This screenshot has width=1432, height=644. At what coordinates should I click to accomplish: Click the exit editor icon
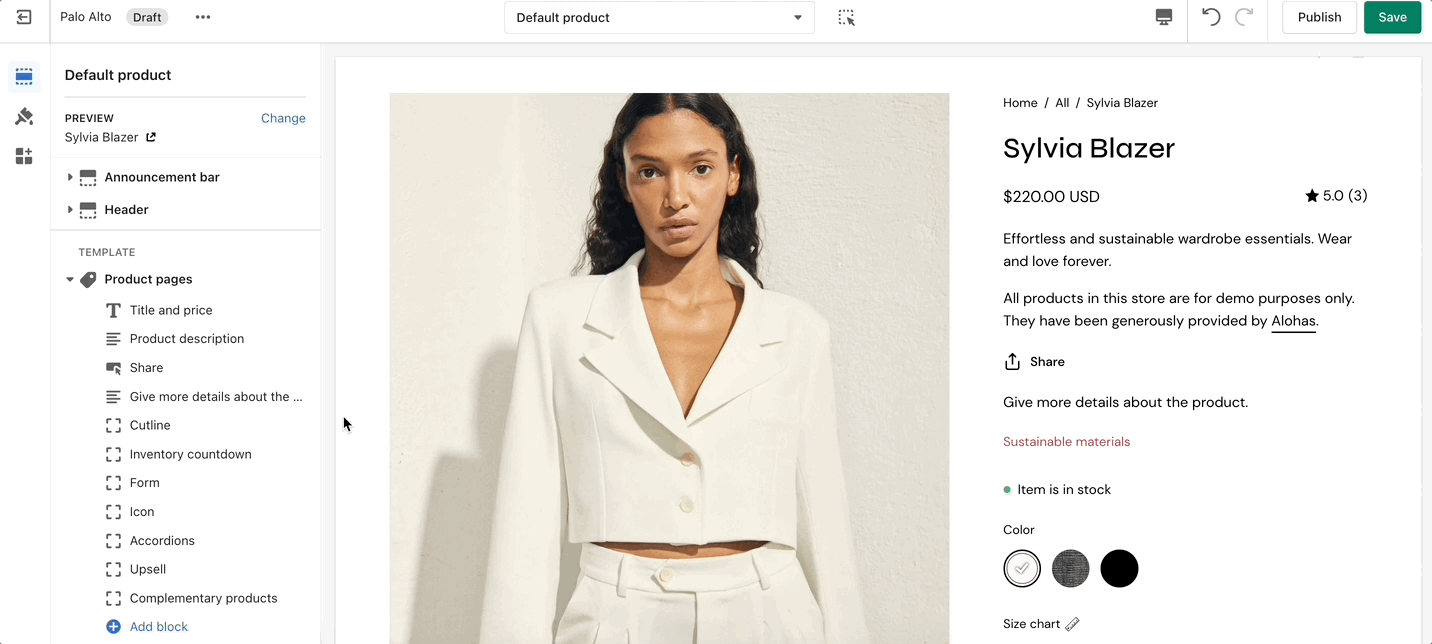(24, 17)
